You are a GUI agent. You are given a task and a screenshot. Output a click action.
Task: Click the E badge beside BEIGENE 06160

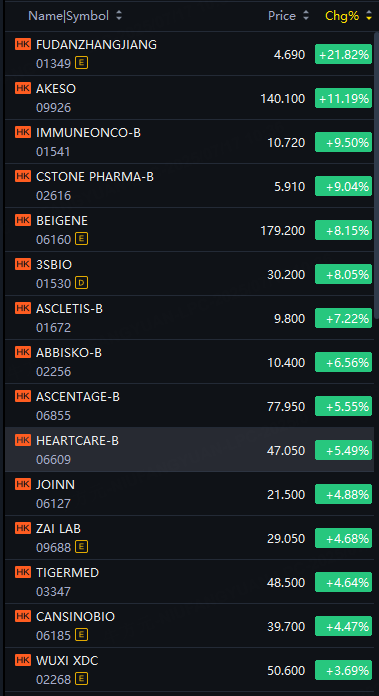point(81,239)
